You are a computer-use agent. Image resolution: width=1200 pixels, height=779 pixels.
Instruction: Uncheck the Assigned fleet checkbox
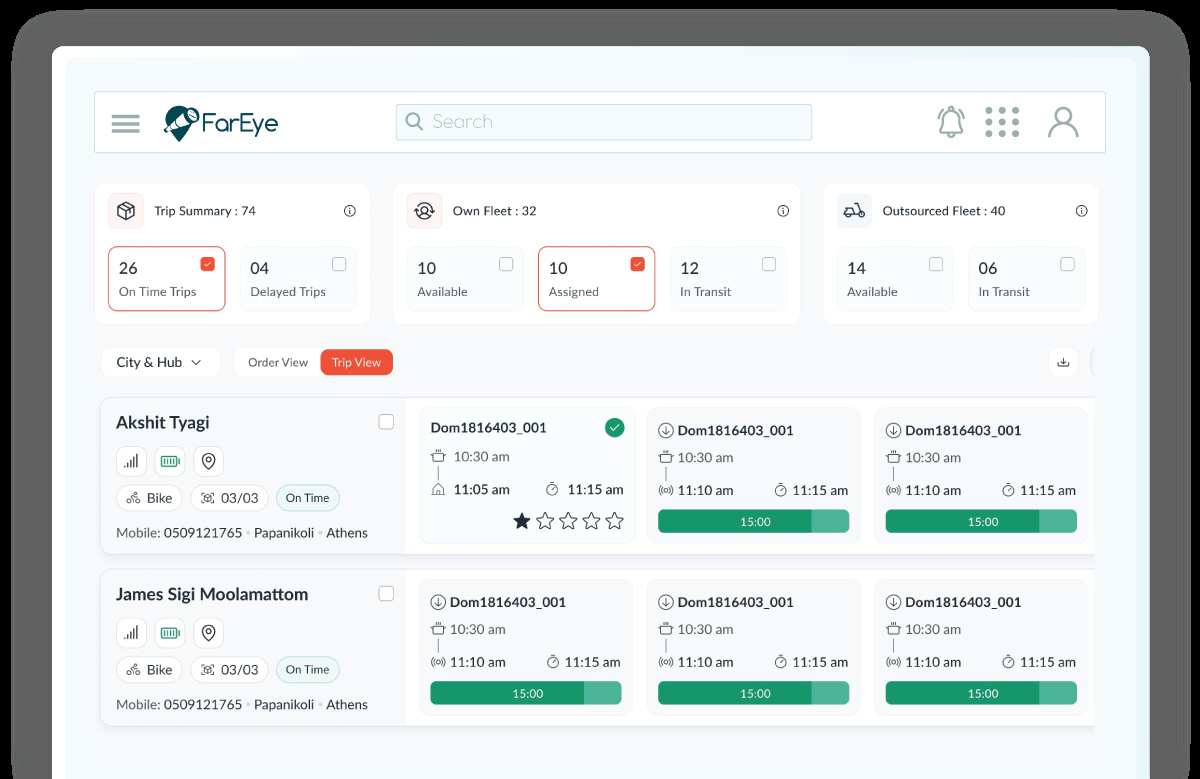point(637,264)
